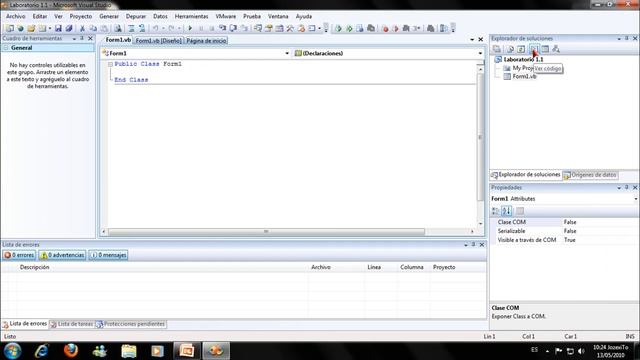
Task: Open window position menu of Explorador de soluciones
Action: (619, 39)
